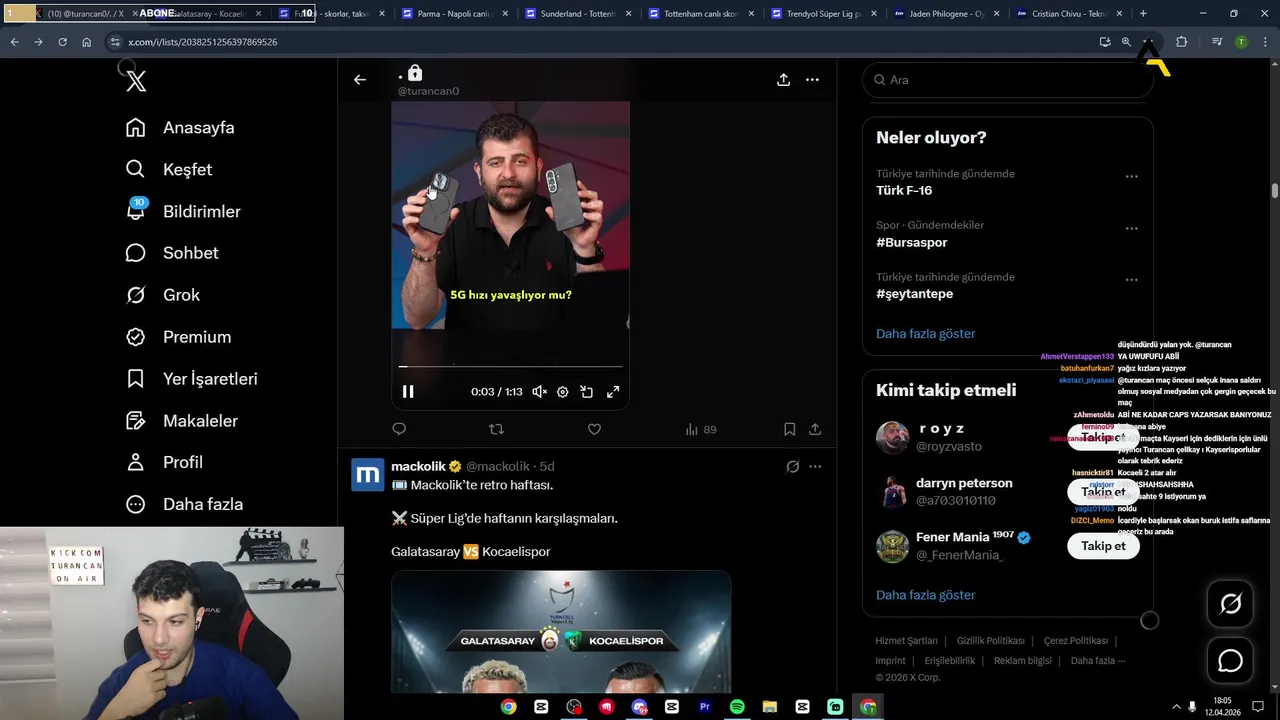Go to Anasayfa in the sidebar
Image resolution: width=1280 pixels, height=720 pixels.
click(180, 128)
